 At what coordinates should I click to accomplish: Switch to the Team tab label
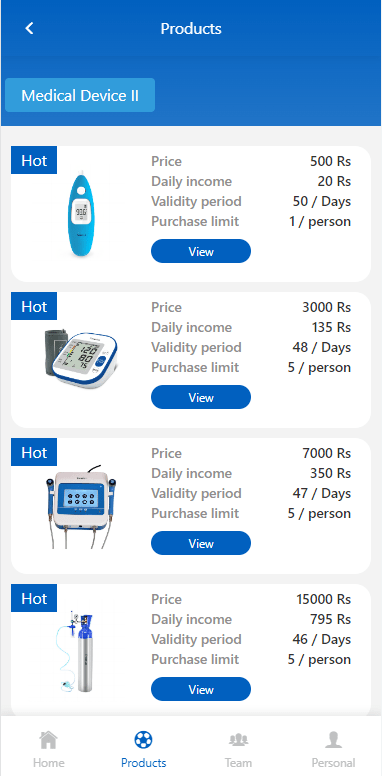[239, 763]
